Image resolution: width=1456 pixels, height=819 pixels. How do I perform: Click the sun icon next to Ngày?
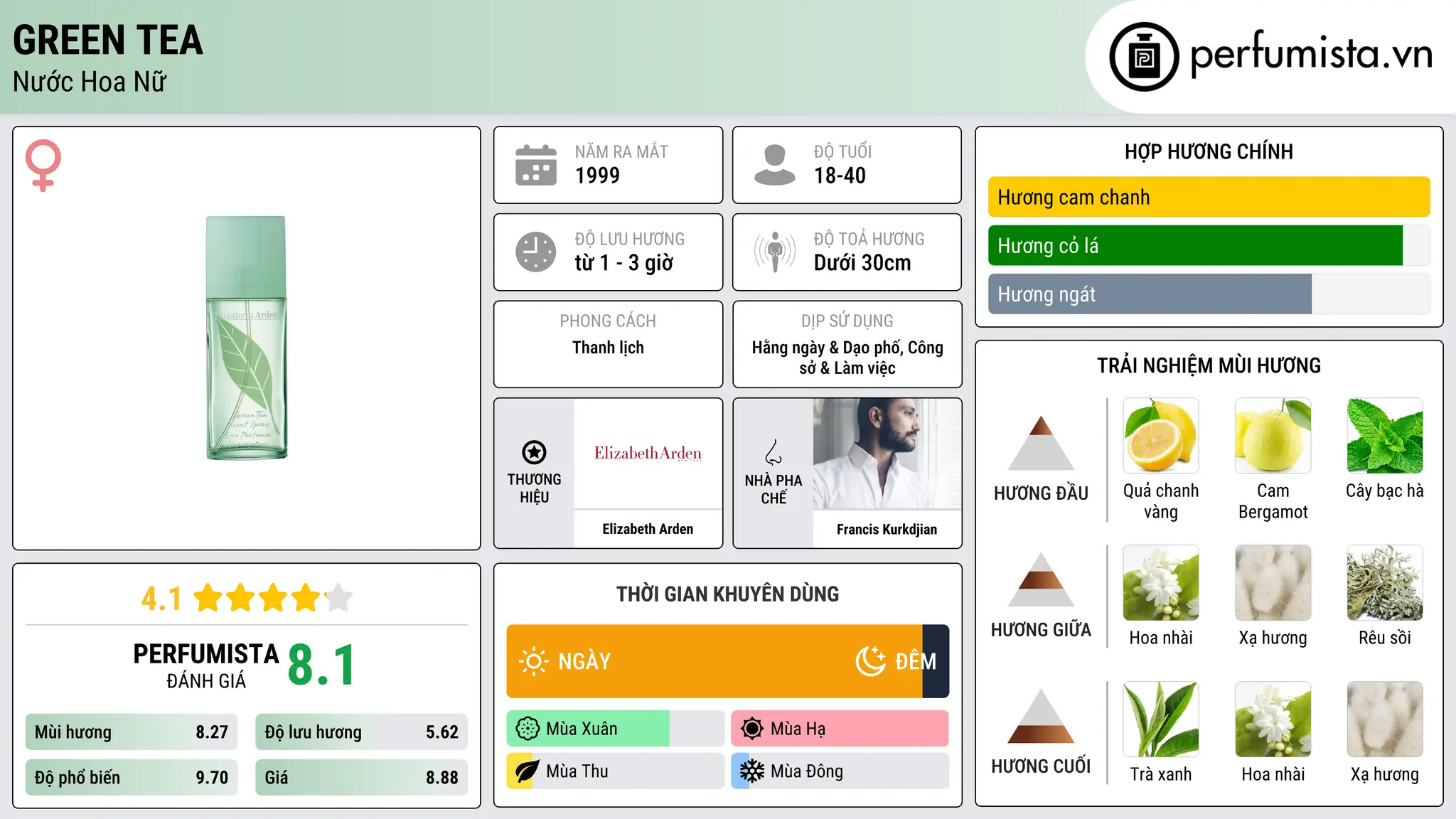533,661
